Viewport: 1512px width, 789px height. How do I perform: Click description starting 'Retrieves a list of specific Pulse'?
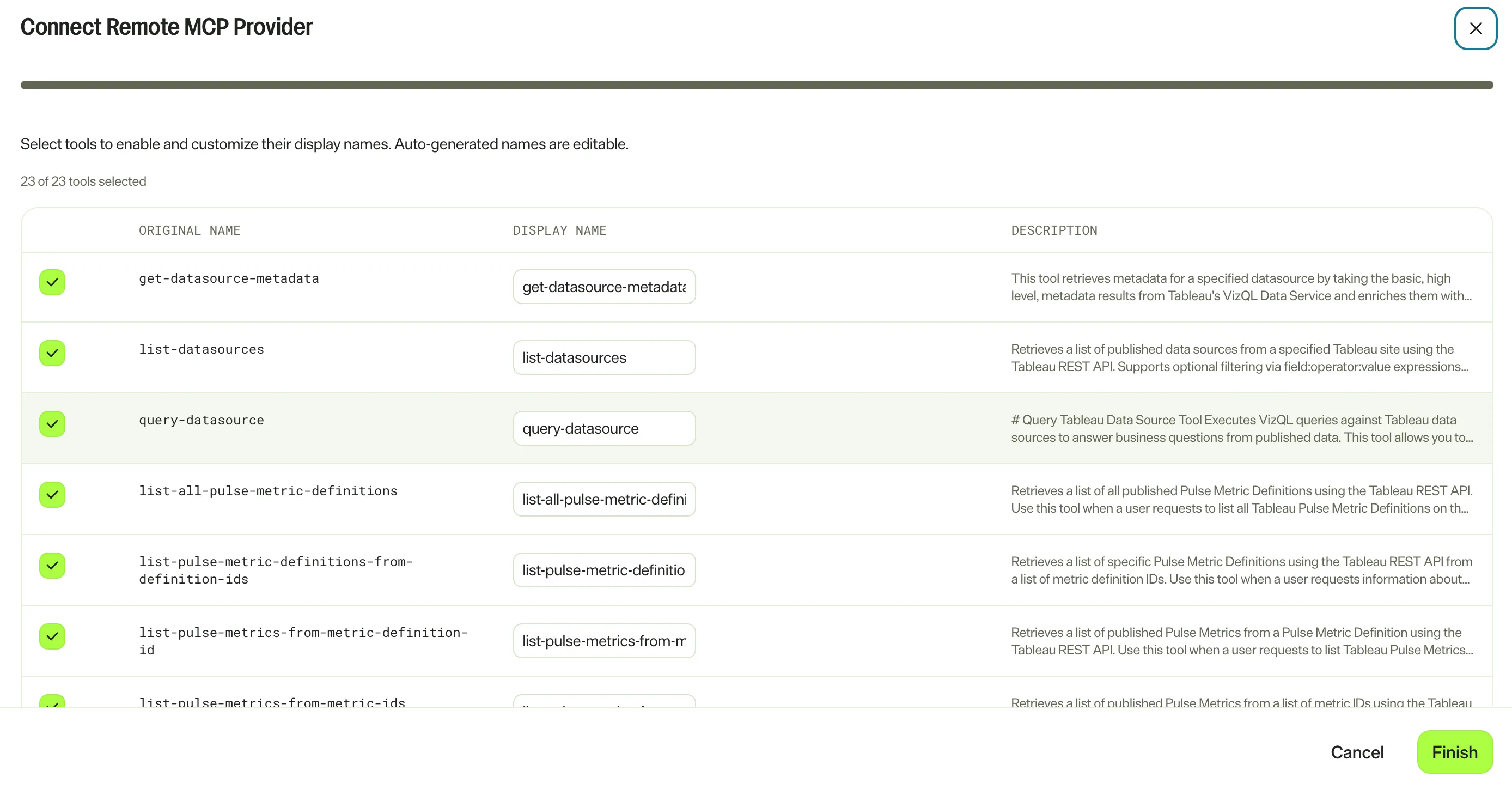pos(1241,570)
